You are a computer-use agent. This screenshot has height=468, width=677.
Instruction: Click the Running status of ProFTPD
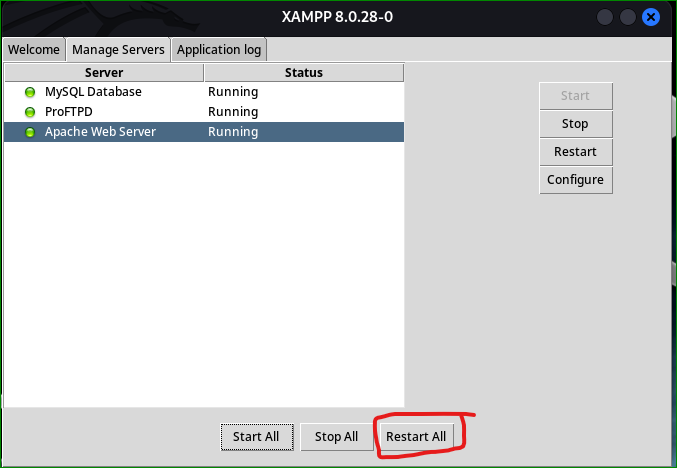[233, 112]
